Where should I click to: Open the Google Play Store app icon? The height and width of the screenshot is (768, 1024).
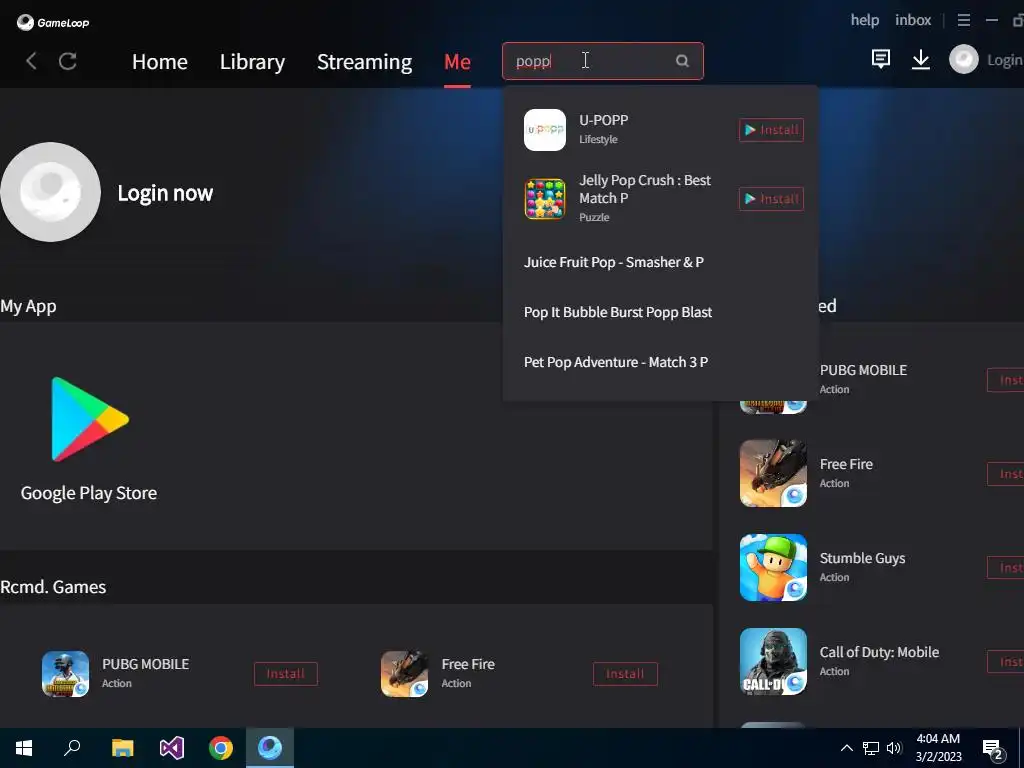[89, 419]
